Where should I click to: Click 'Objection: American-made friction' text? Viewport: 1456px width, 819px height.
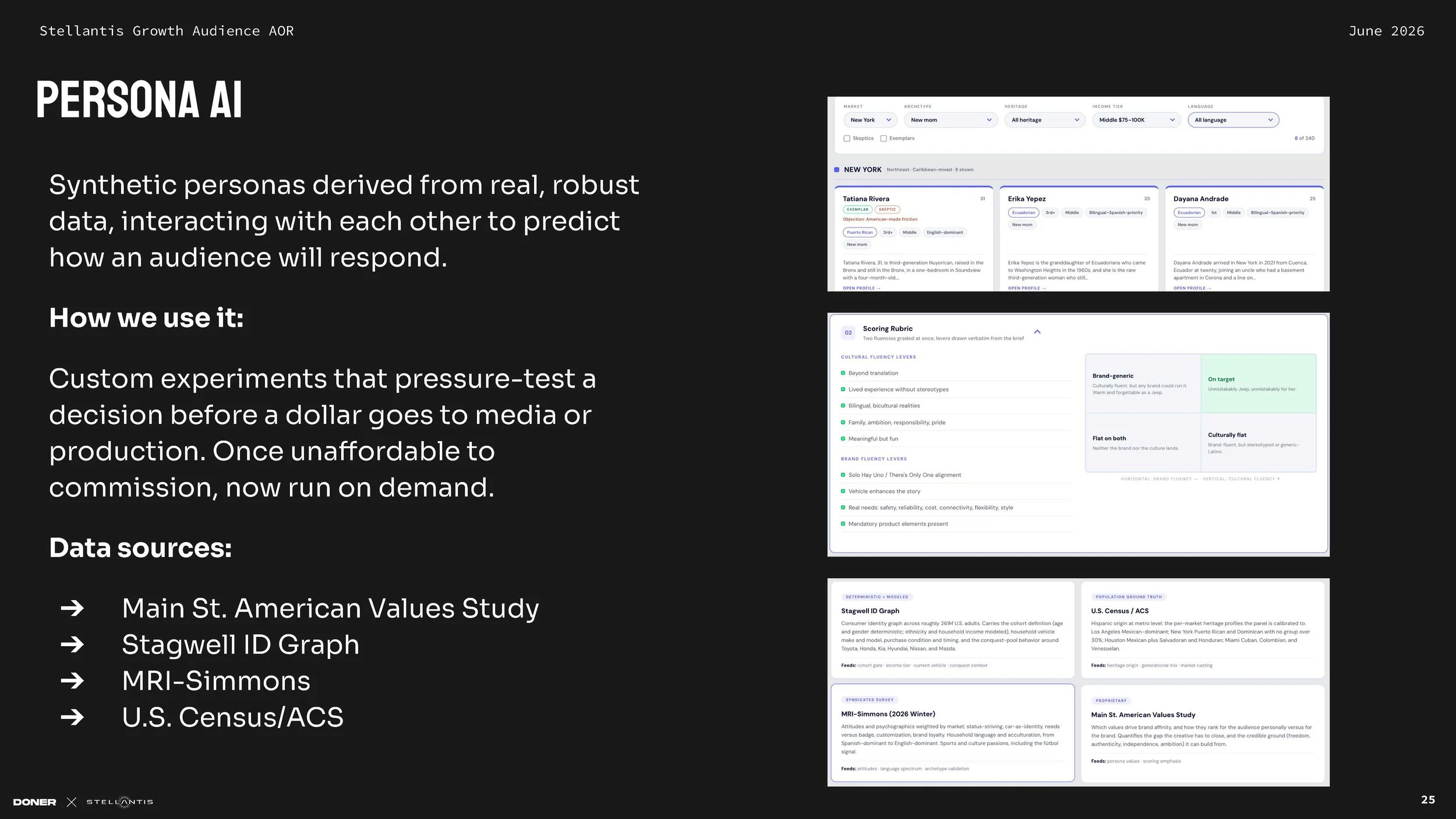pos(880,219)
